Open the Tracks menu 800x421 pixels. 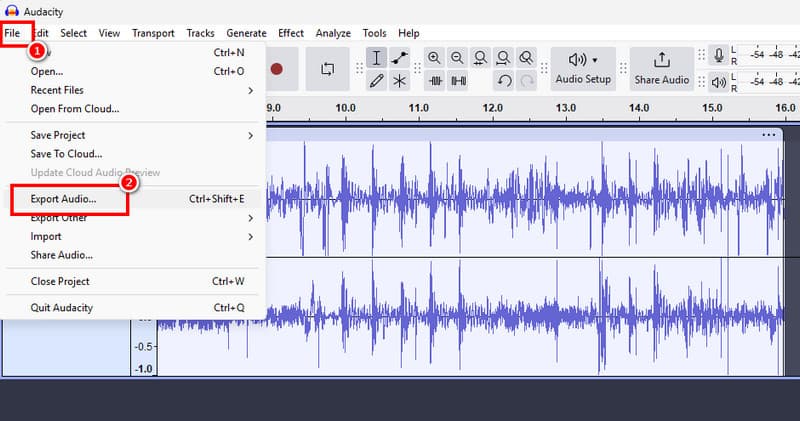[200, 33]
